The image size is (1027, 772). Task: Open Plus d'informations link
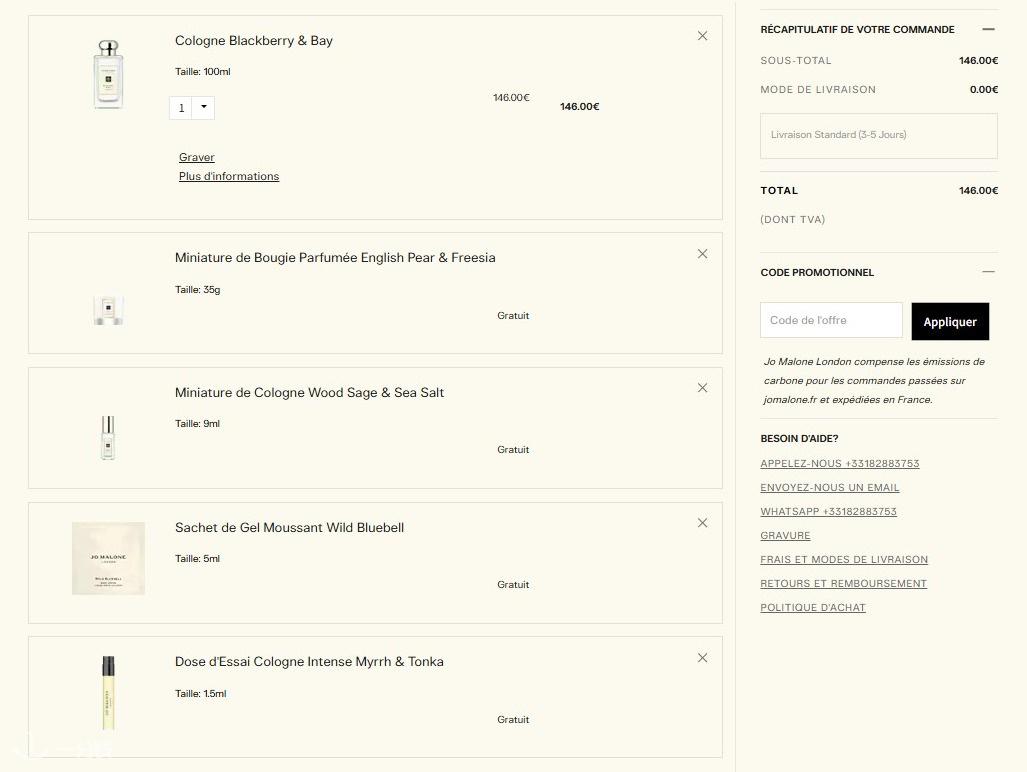point(229,176)
